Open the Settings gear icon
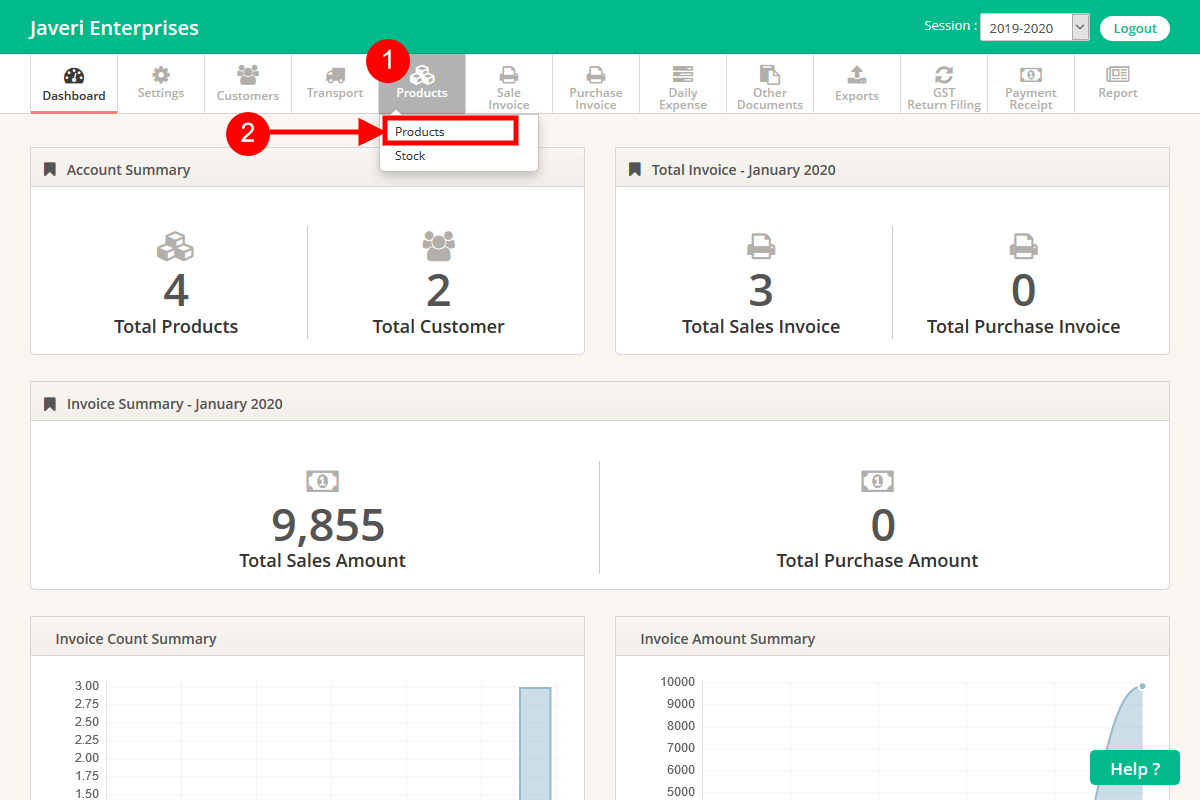This screenshot has width=1200, height=800. point(161,75)
